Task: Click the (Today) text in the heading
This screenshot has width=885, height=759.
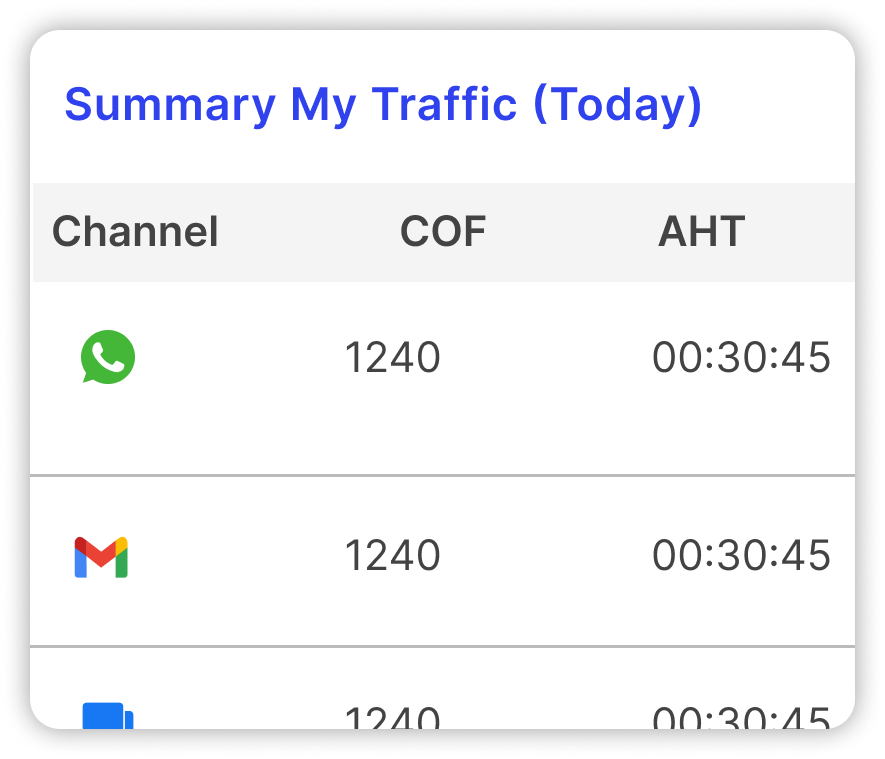Action: point(617,105)
